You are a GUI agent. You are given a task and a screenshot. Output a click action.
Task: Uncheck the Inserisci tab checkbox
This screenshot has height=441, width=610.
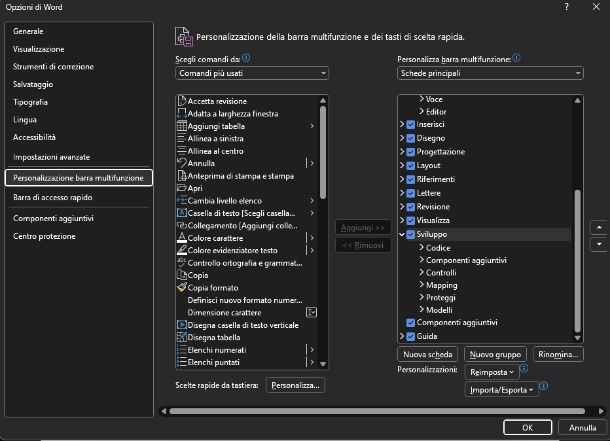(x=410, y=124)
